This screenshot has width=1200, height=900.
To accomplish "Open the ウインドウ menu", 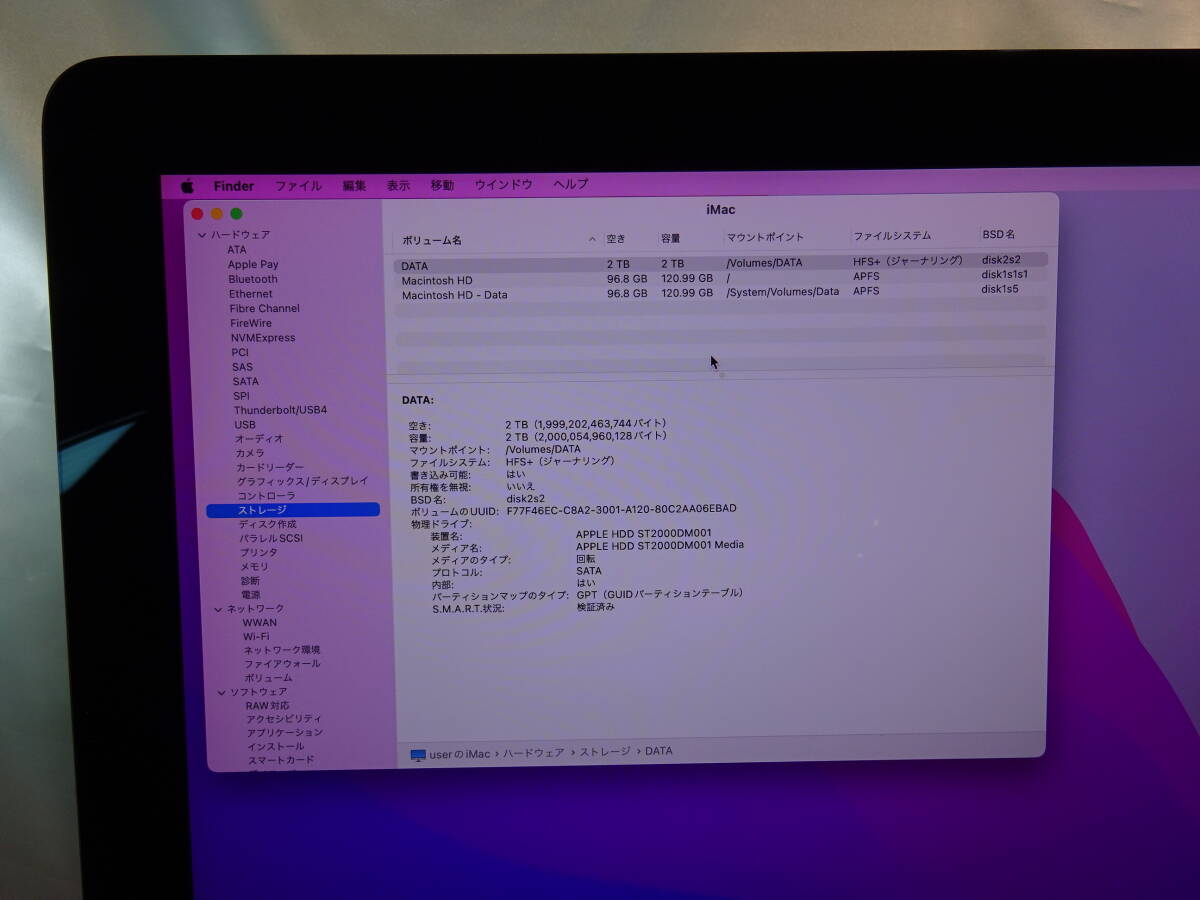I will click(503, 184).
